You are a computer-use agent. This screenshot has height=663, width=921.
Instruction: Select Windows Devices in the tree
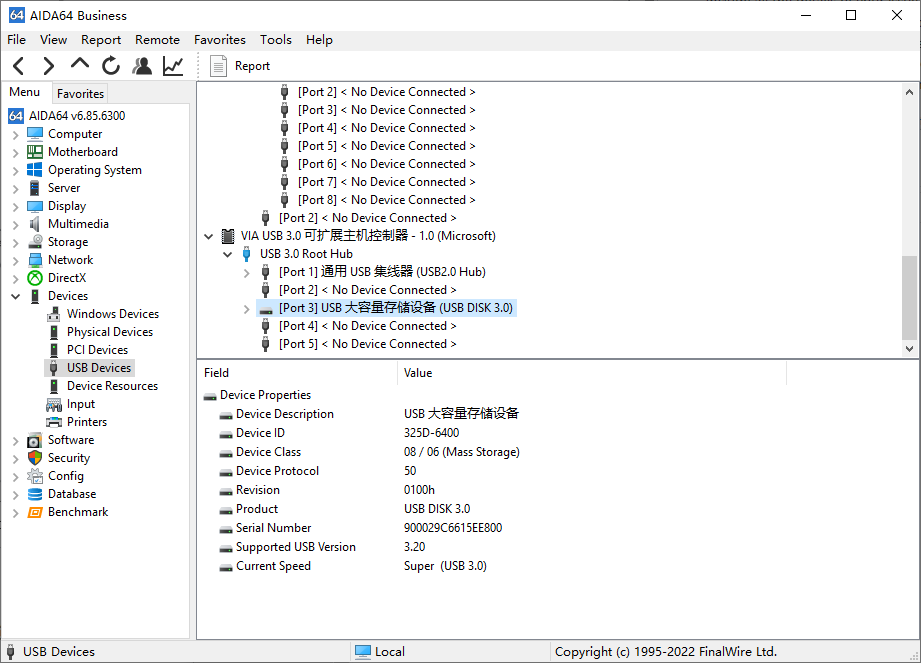tap(113, 314)
